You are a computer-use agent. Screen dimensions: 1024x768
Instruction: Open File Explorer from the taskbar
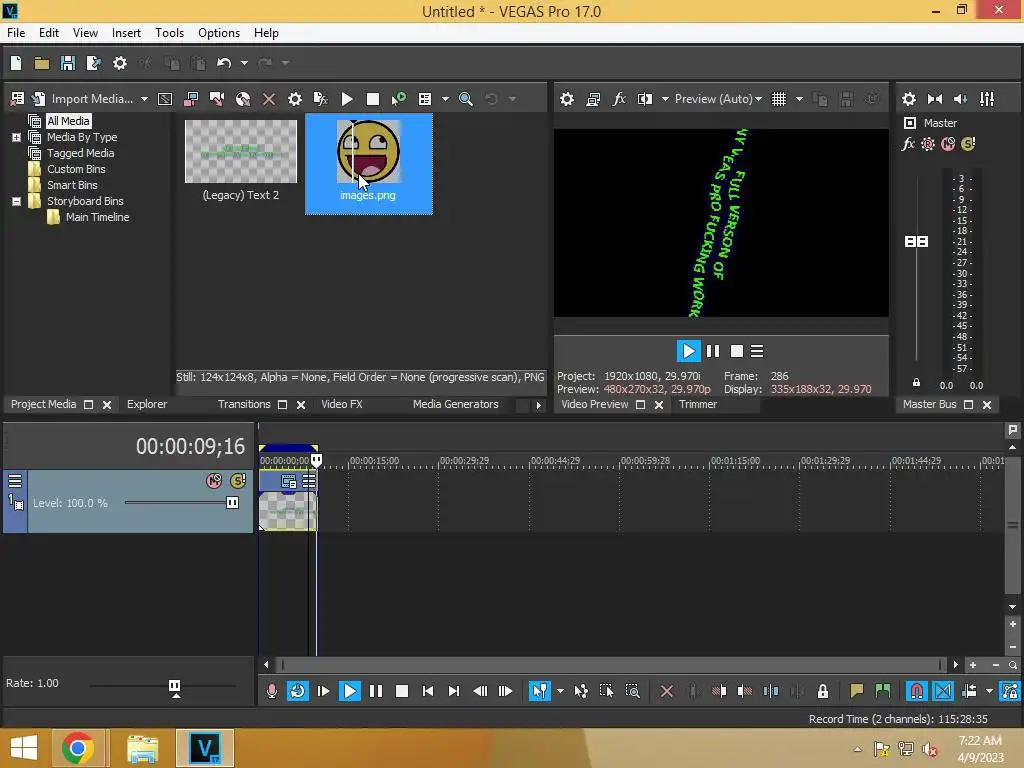pyautogui.click(x=142, y=748)
